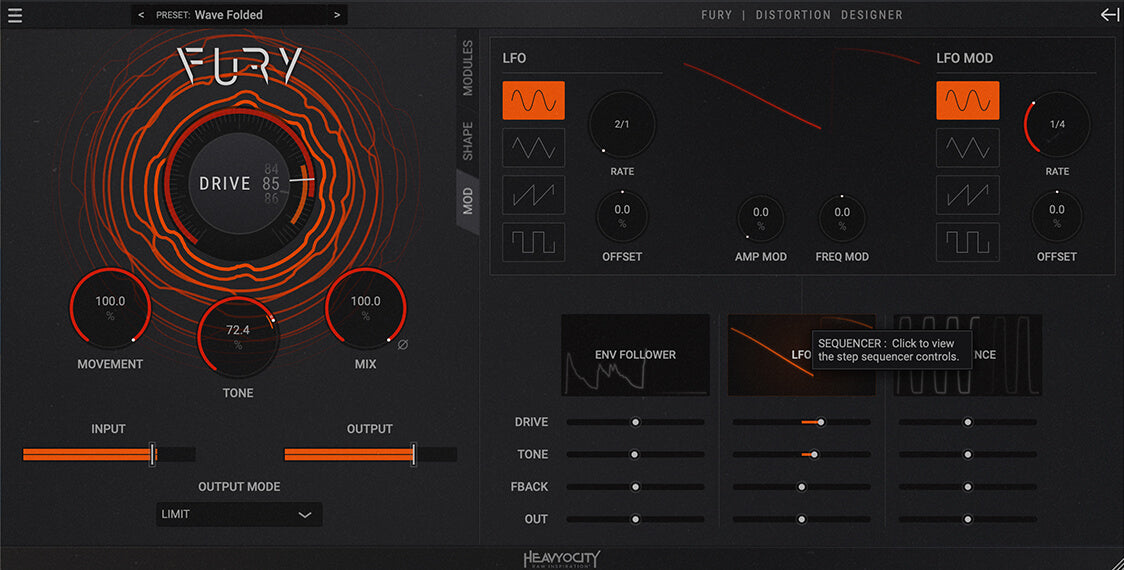Image resolution: width=1124 pixels, height=570 pixels.
Task: Click the central DRIVE knob
Action: click(236, 184)
